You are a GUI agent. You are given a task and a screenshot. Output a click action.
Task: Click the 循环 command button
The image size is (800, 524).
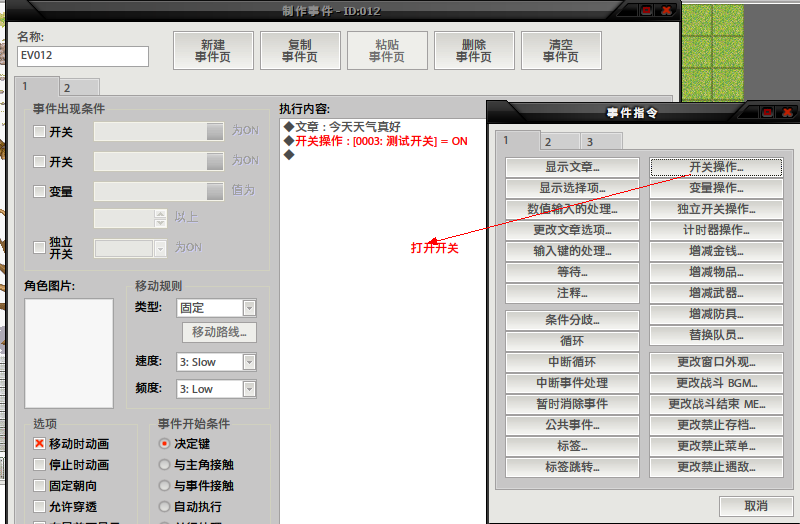pos(572,341)
